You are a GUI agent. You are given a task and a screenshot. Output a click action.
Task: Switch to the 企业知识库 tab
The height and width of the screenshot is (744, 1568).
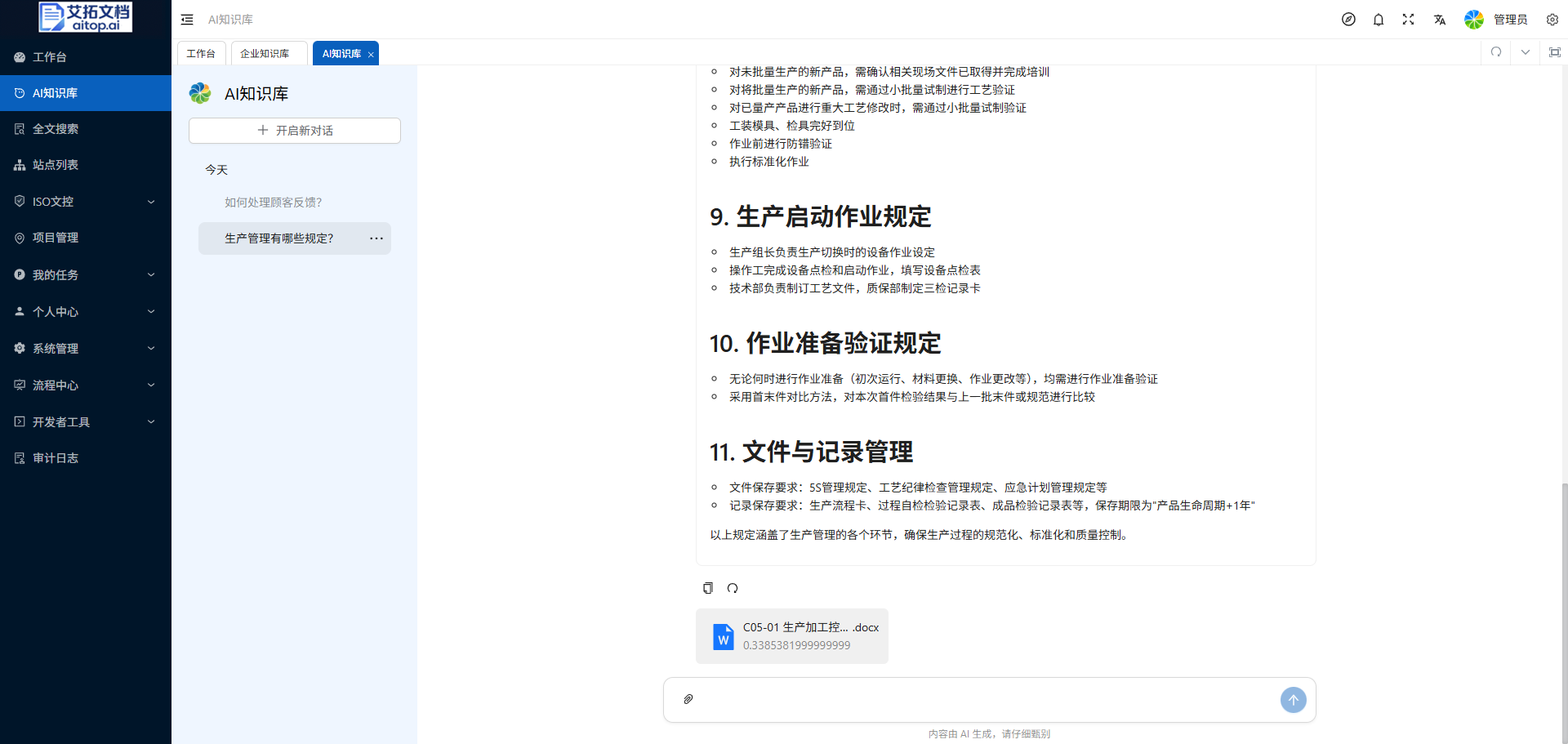coord(265,54)
